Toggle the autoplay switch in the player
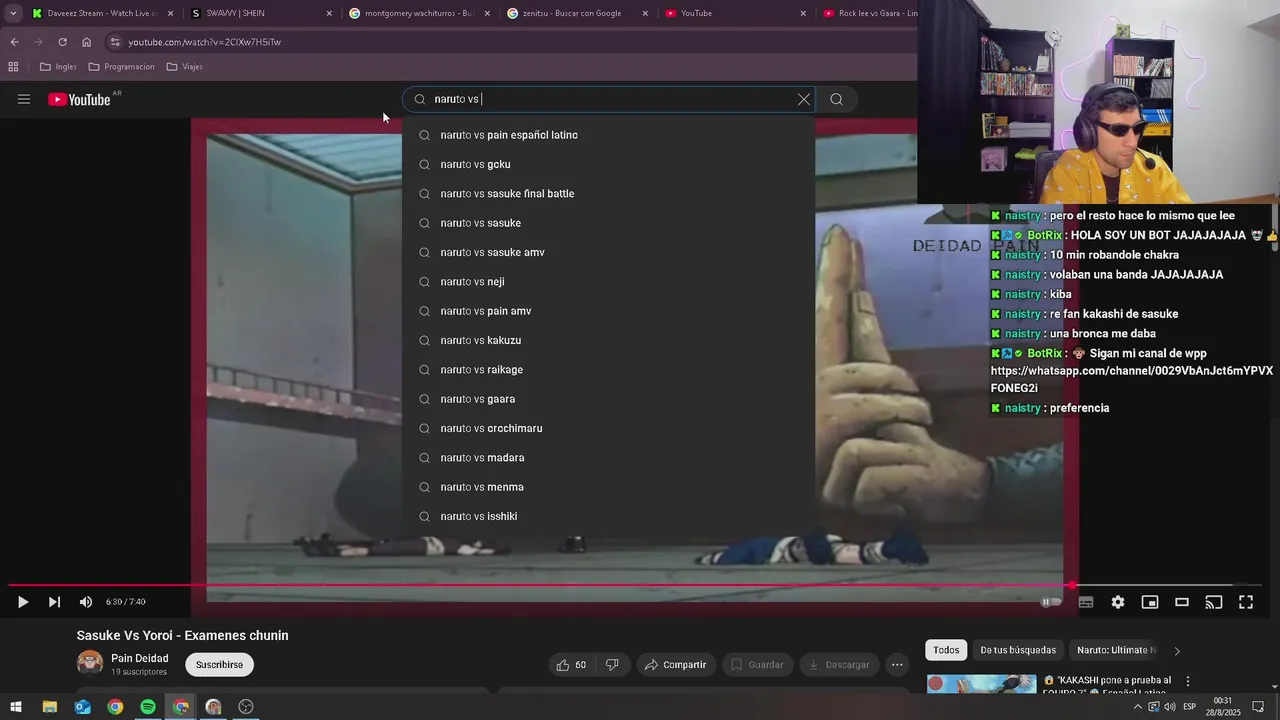This screenshot has height=720, width=1280. 1049,602
